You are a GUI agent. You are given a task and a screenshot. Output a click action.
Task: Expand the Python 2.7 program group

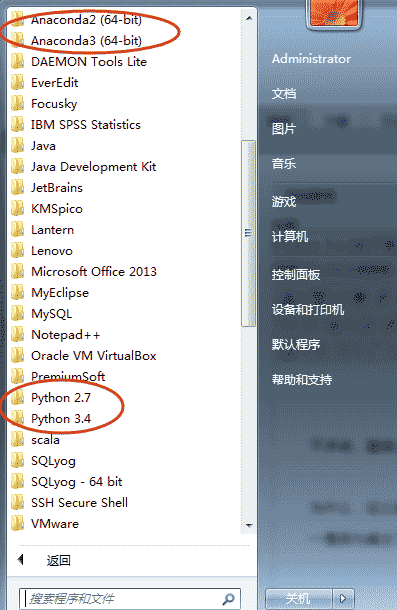[125, 398]
